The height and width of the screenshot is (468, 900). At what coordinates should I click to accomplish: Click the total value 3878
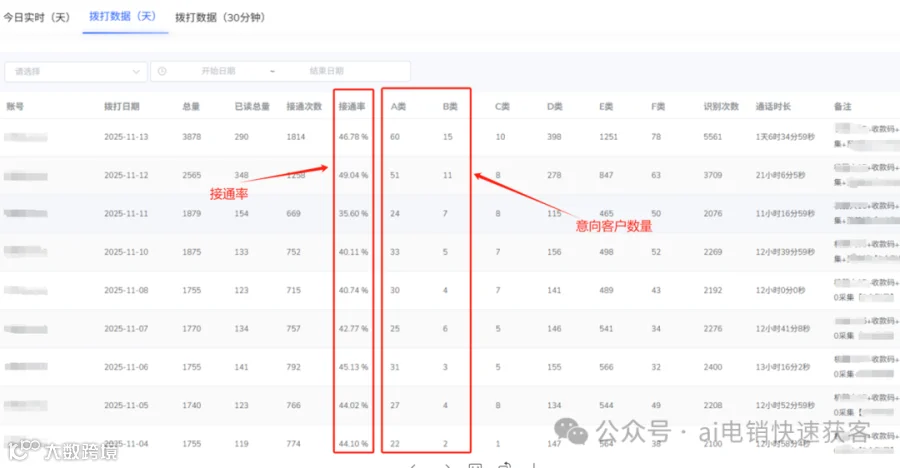pyautogui.click(x=192, y=137)
